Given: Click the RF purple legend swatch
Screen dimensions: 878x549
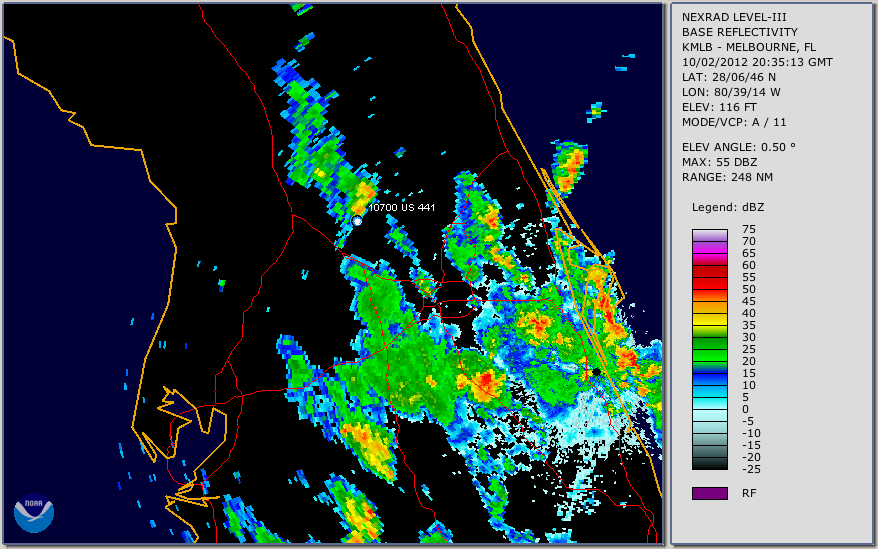Looking at the screenshot, I should 709,493.
